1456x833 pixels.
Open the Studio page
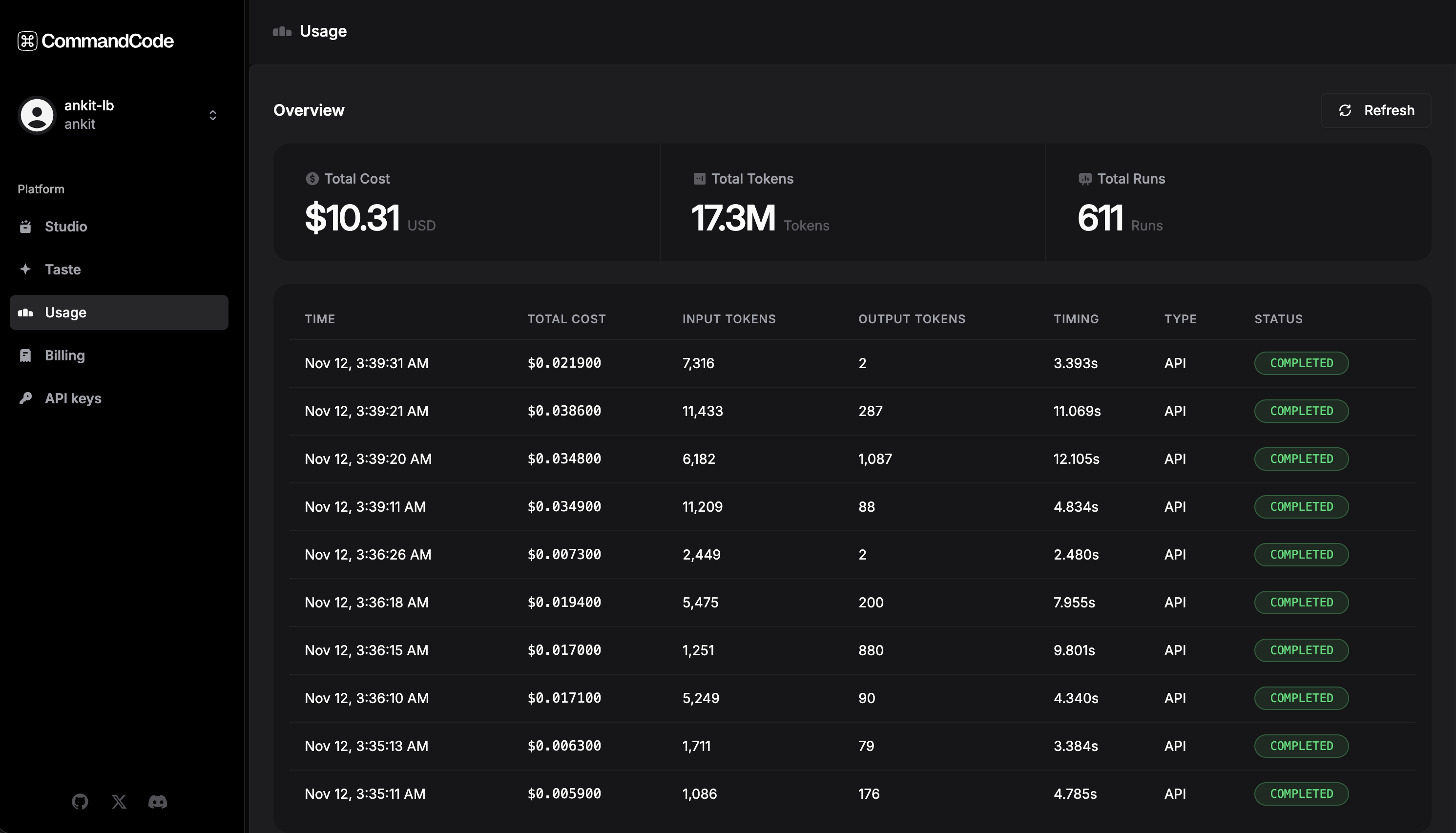[66, 227]
